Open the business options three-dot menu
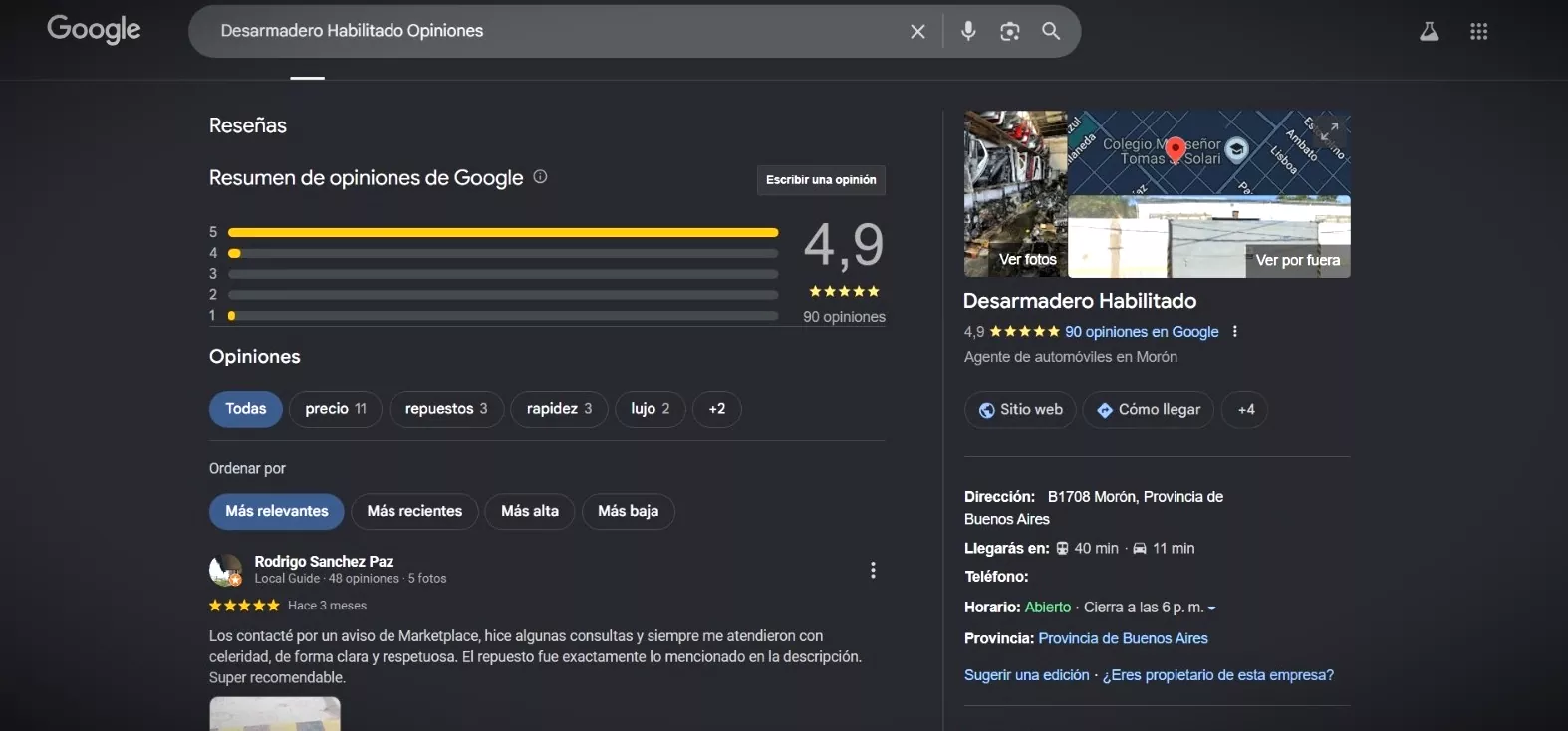The image size is (1568, 731). (x=1235, y=332)
